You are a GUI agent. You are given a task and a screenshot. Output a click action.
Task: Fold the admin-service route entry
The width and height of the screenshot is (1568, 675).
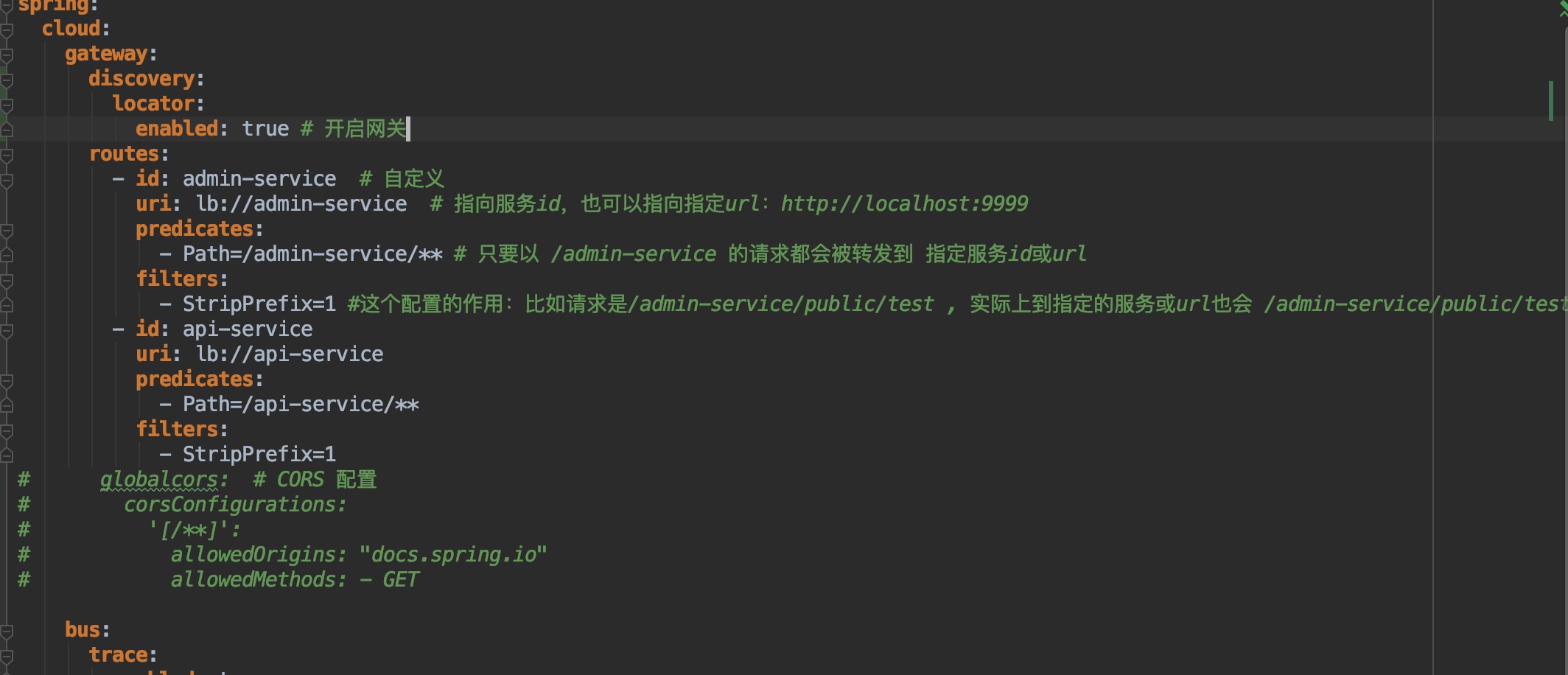point(7,180)
